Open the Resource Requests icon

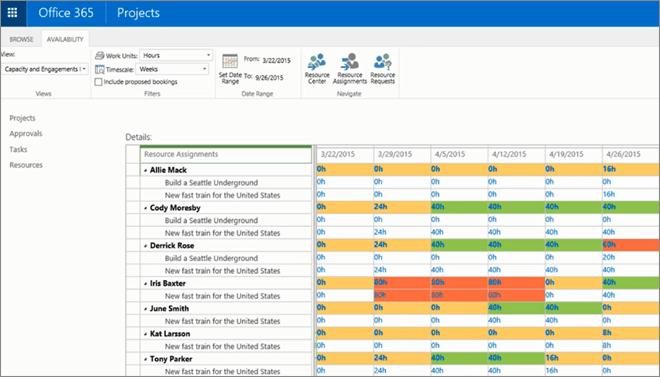(383, 62)
